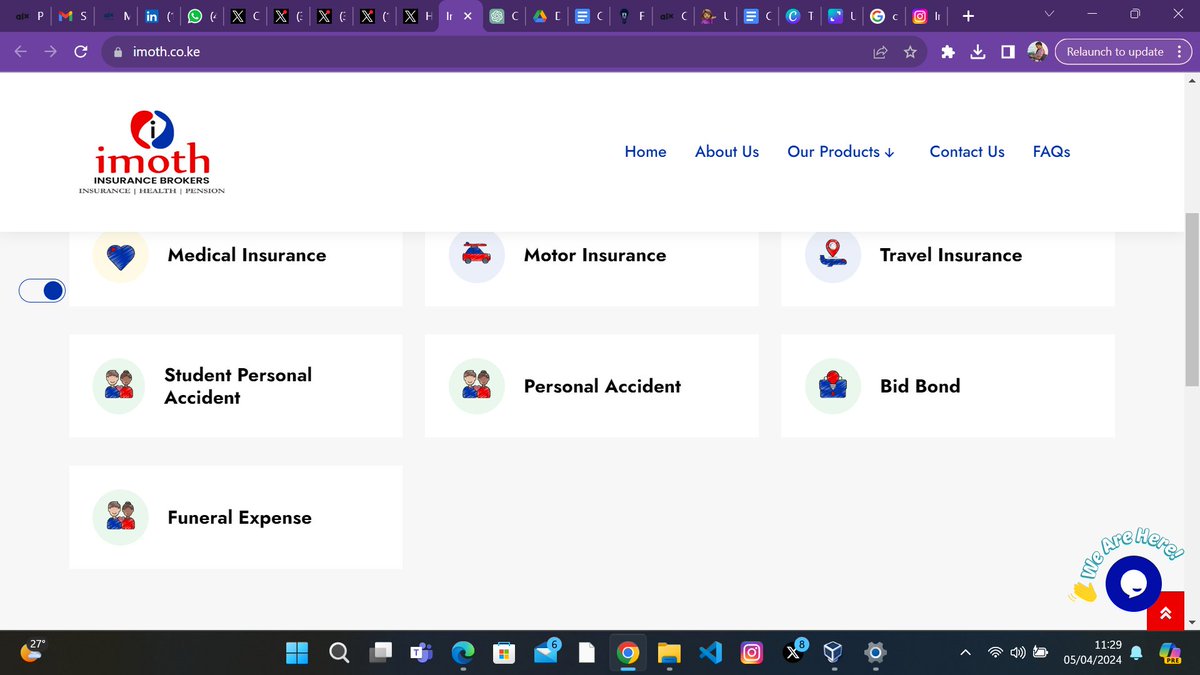Open Task View from the taskbar
The image size is (1200, 675).
point(380,653)
